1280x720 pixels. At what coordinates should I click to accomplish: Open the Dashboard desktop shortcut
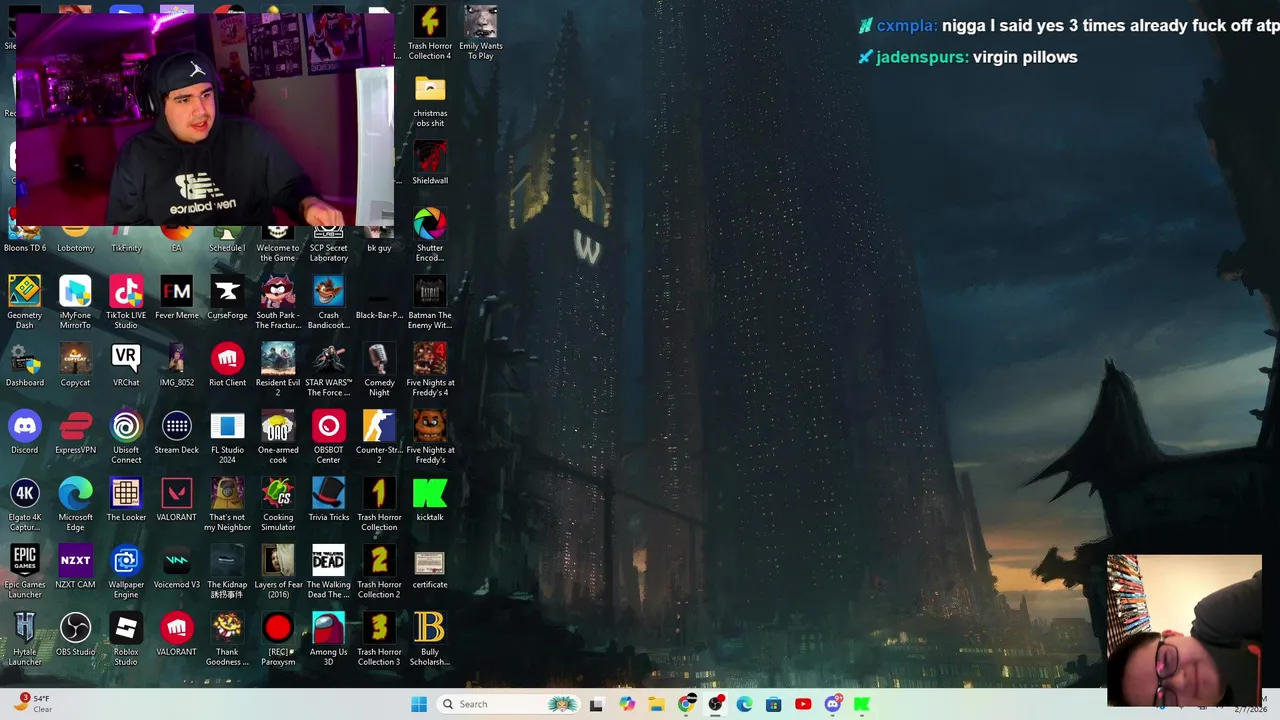pyautogui.click(x=25, y=366)
